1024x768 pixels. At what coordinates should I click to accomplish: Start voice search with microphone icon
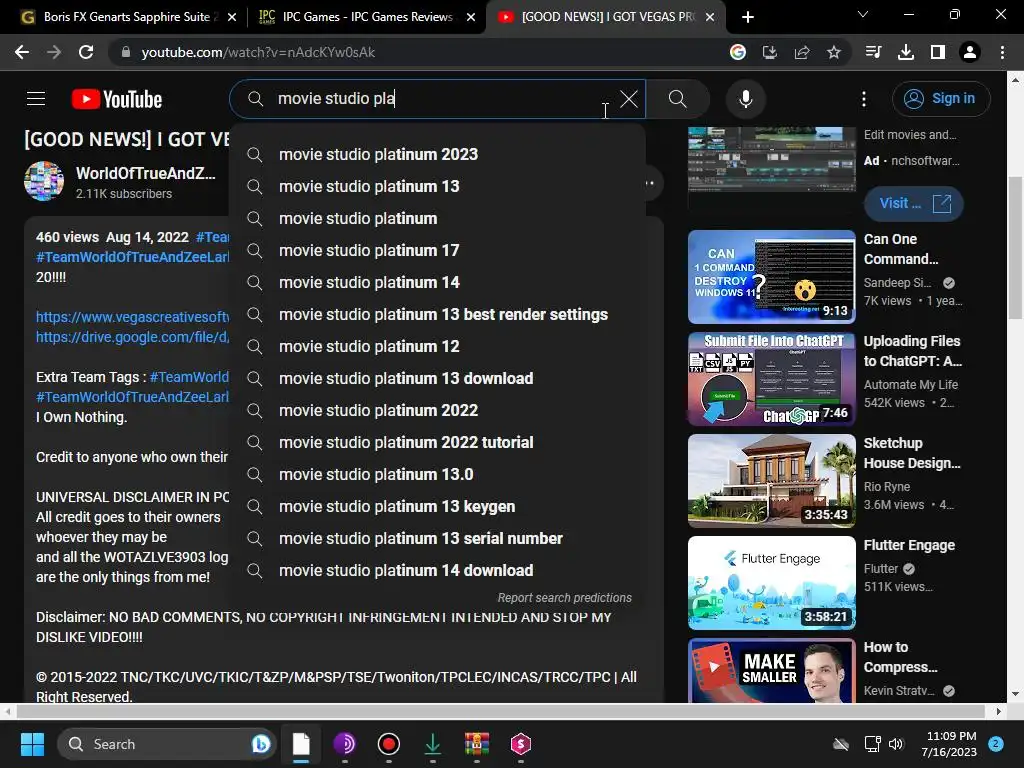(746, 99)
